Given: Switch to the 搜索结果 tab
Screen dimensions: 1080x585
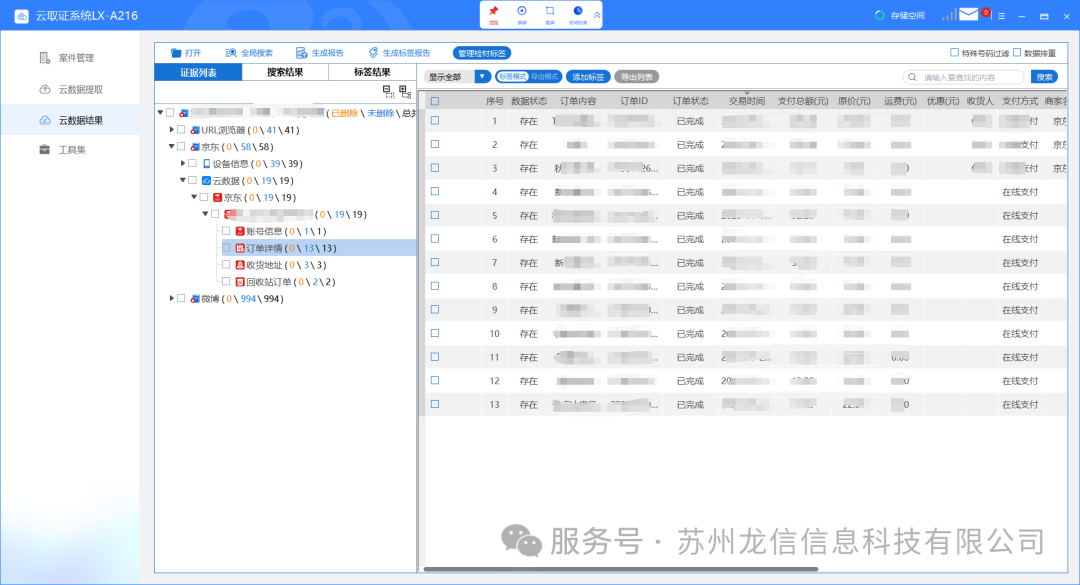Looking at the screenshot, I should (285, 72).
